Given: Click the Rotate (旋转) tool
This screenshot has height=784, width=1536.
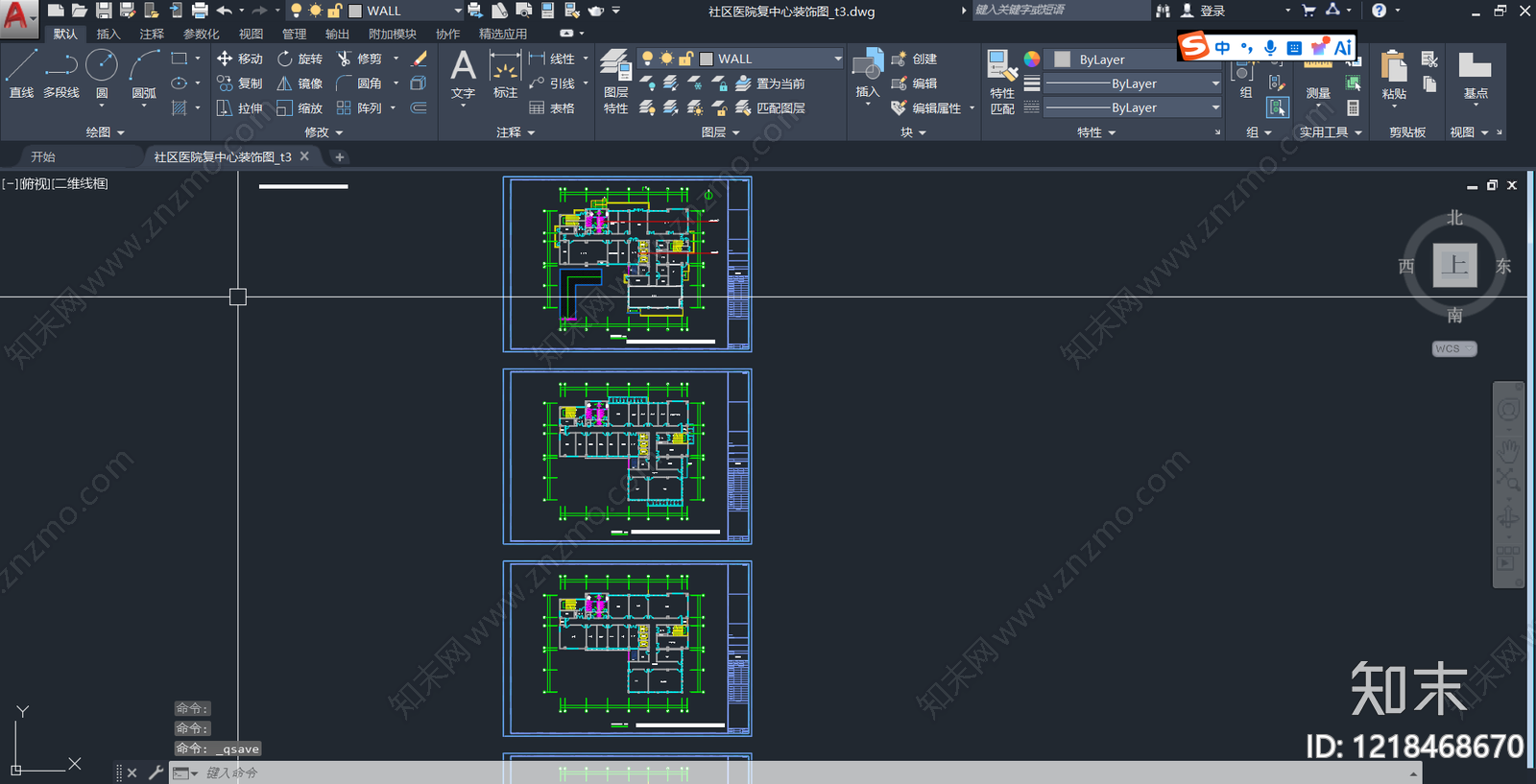Looking at the screenshot, I should click(x=300, y=59).
